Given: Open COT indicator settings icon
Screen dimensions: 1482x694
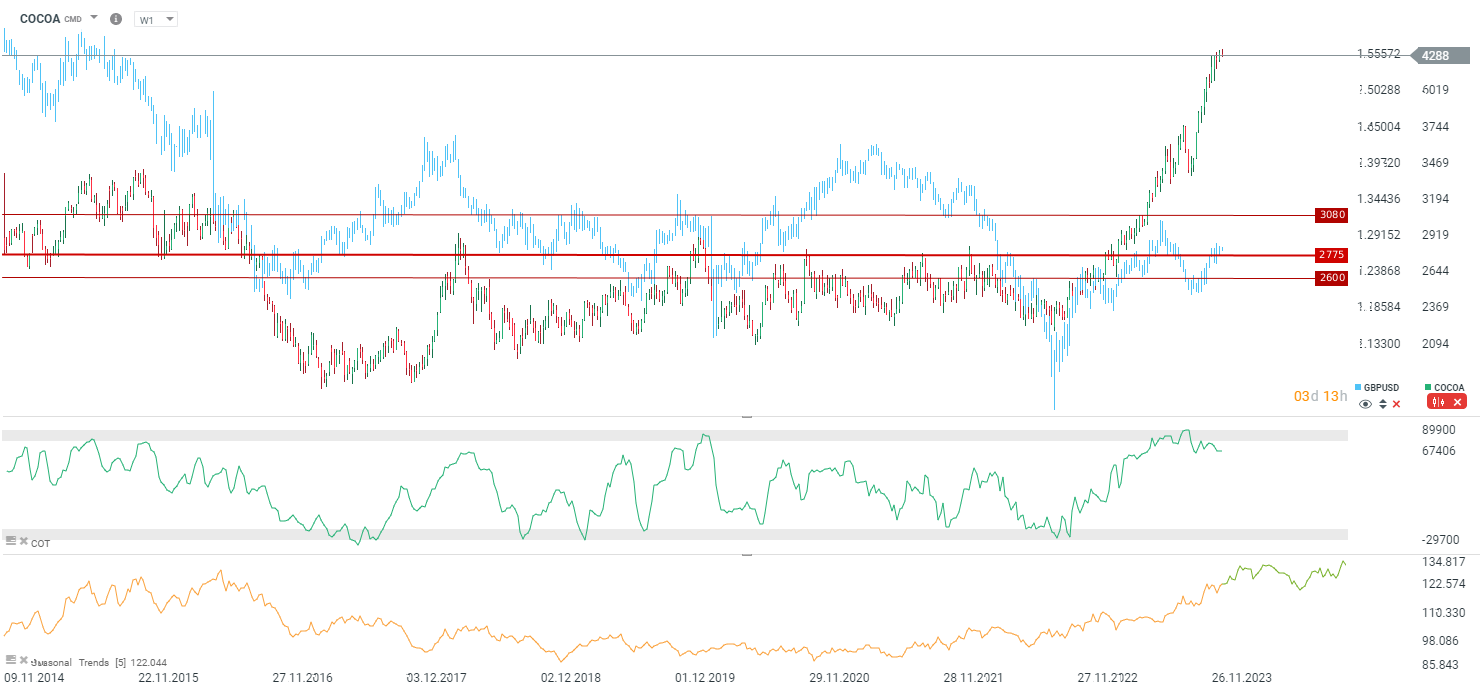Looking at the screenshot, I should [x=11, y=541].
